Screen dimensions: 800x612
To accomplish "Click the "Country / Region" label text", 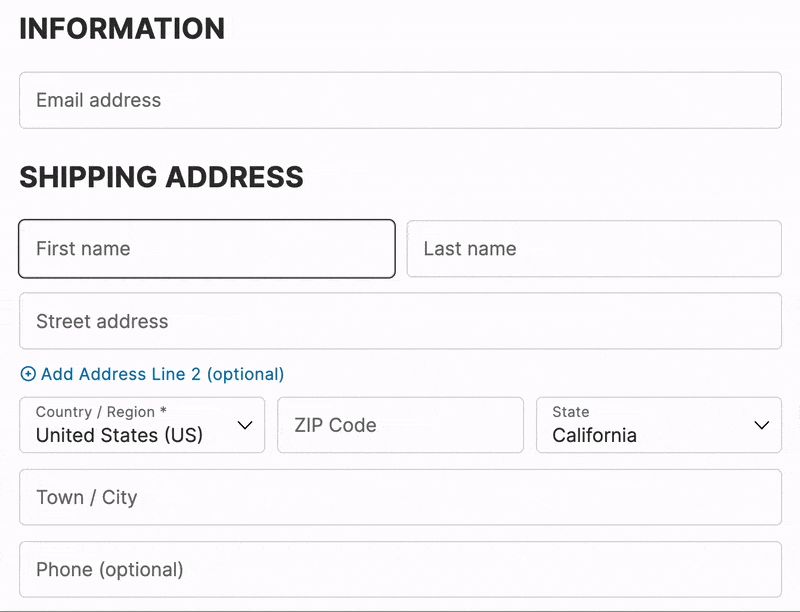I will point(95,412).
